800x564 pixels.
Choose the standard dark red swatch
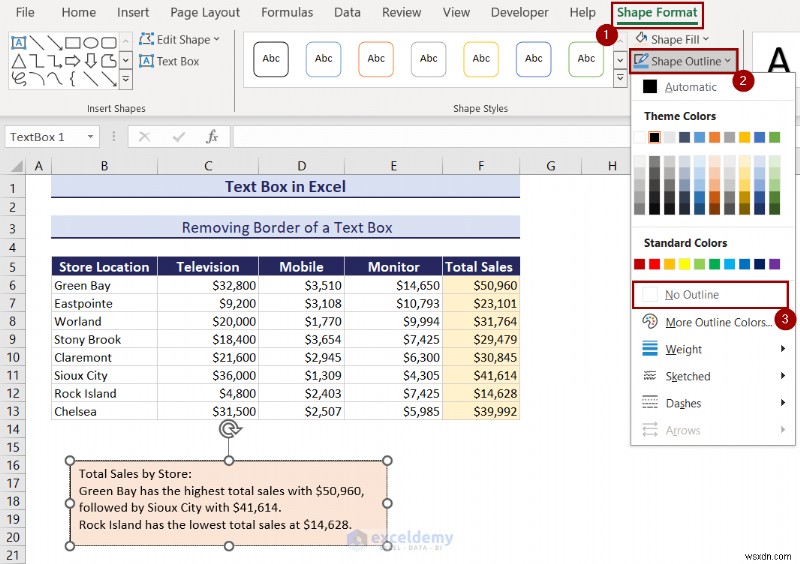click(639, 264)
